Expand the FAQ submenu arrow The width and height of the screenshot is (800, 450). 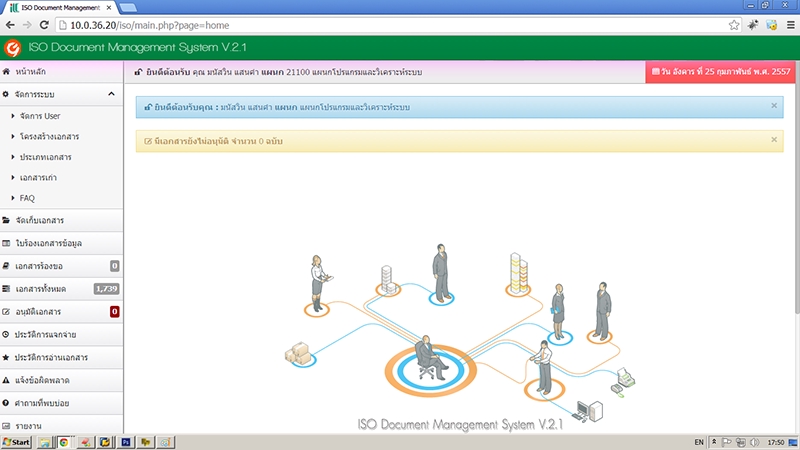[13, 198]
